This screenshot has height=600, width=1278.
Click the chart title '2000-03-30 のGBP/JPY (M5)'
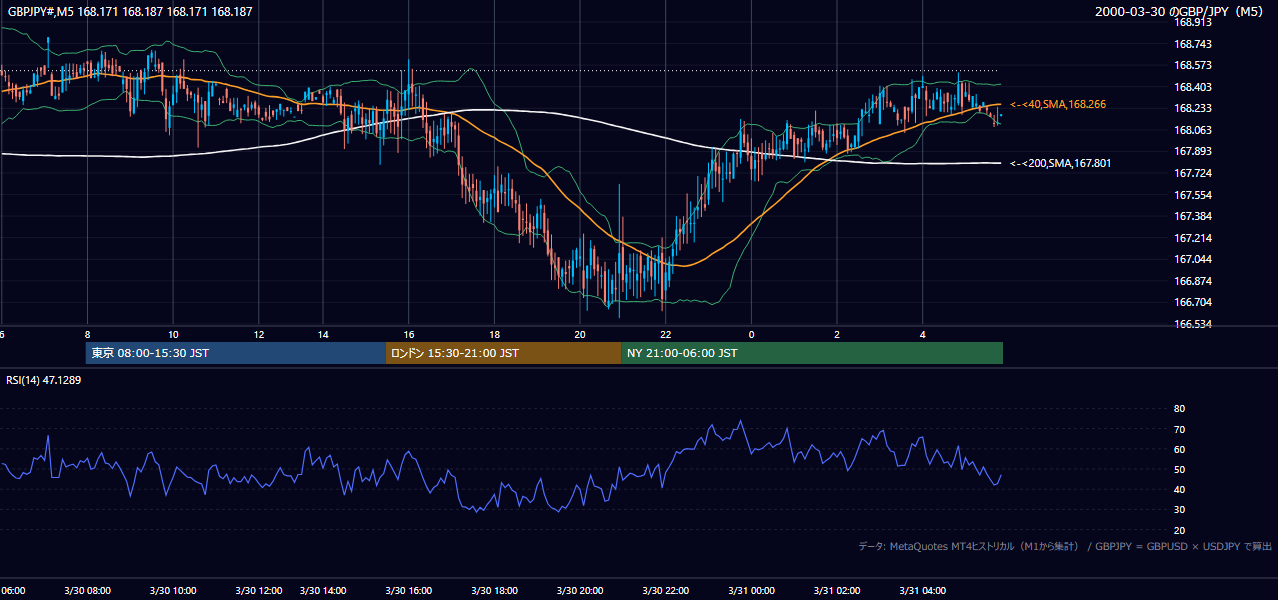tap(1180, 11)
